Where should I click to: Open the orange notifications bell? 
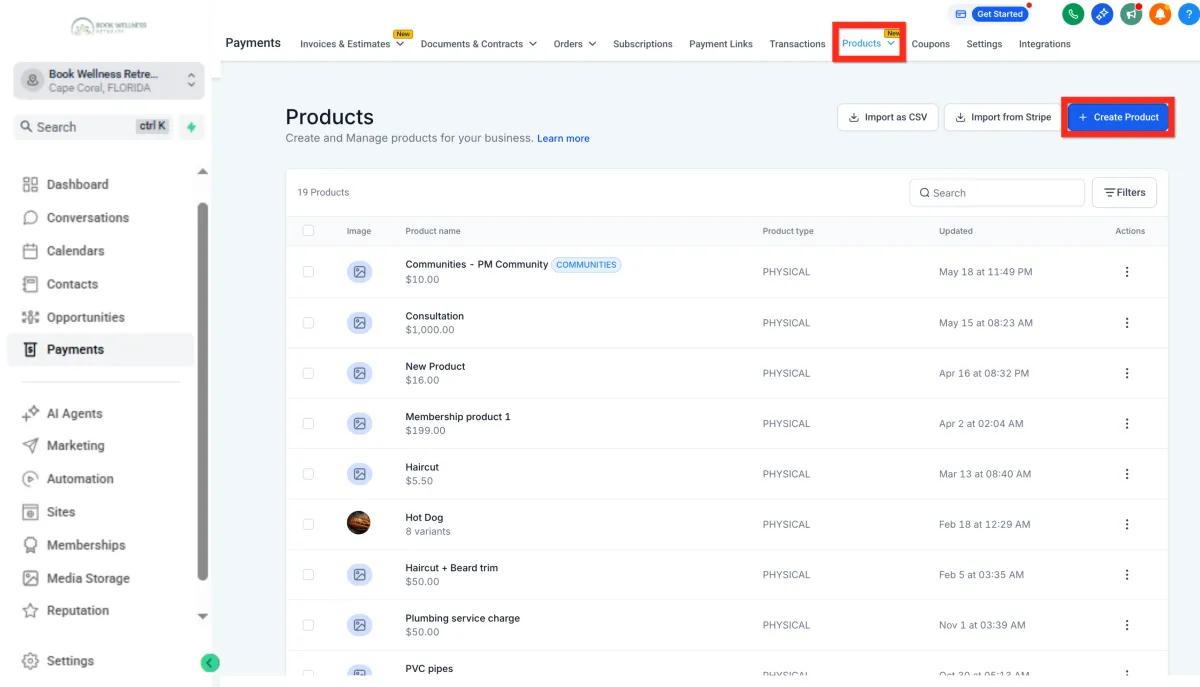click(x=1160, y=14)
